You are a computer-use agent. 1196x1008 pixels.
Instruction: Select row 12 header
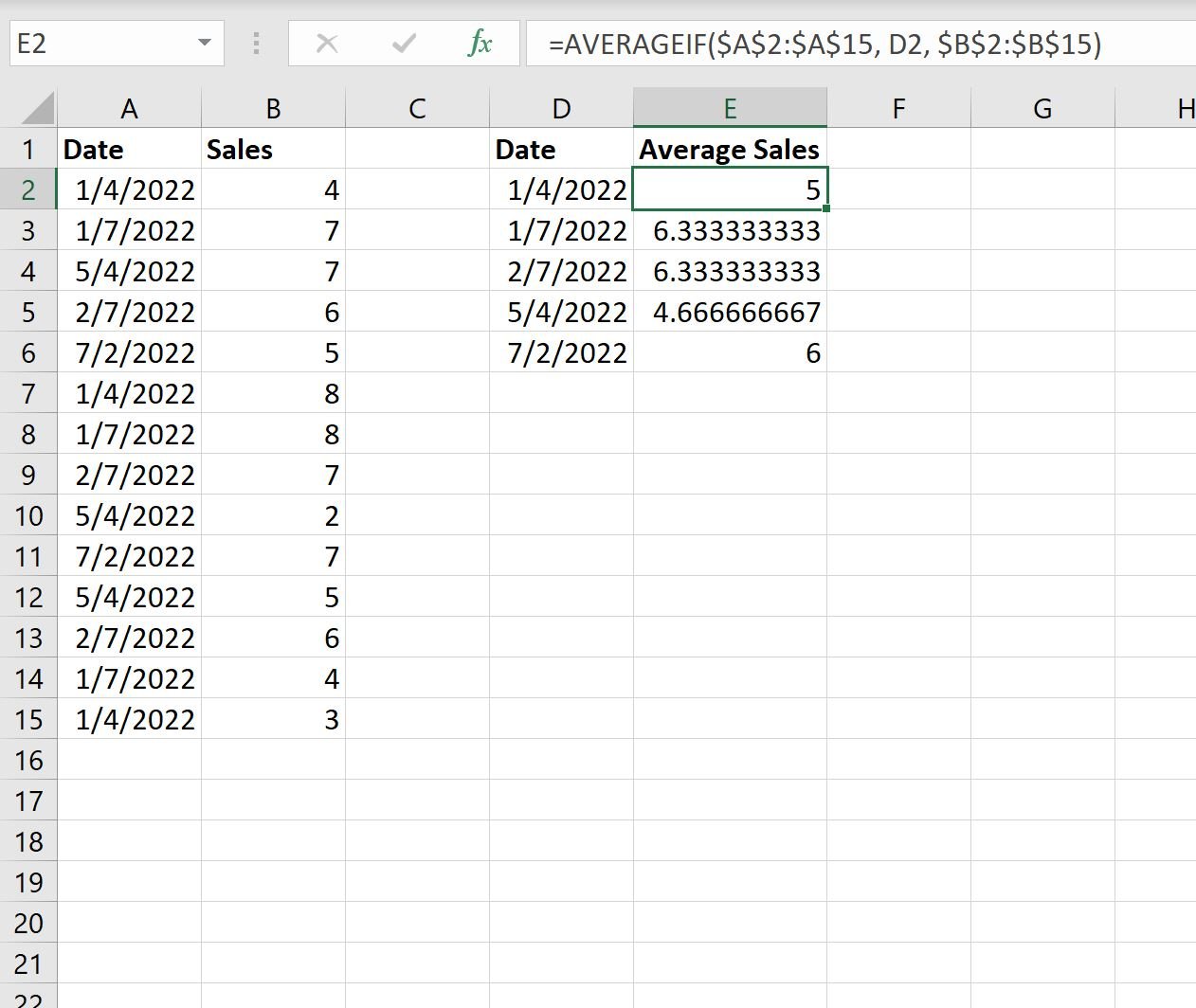tap(28, 597)
